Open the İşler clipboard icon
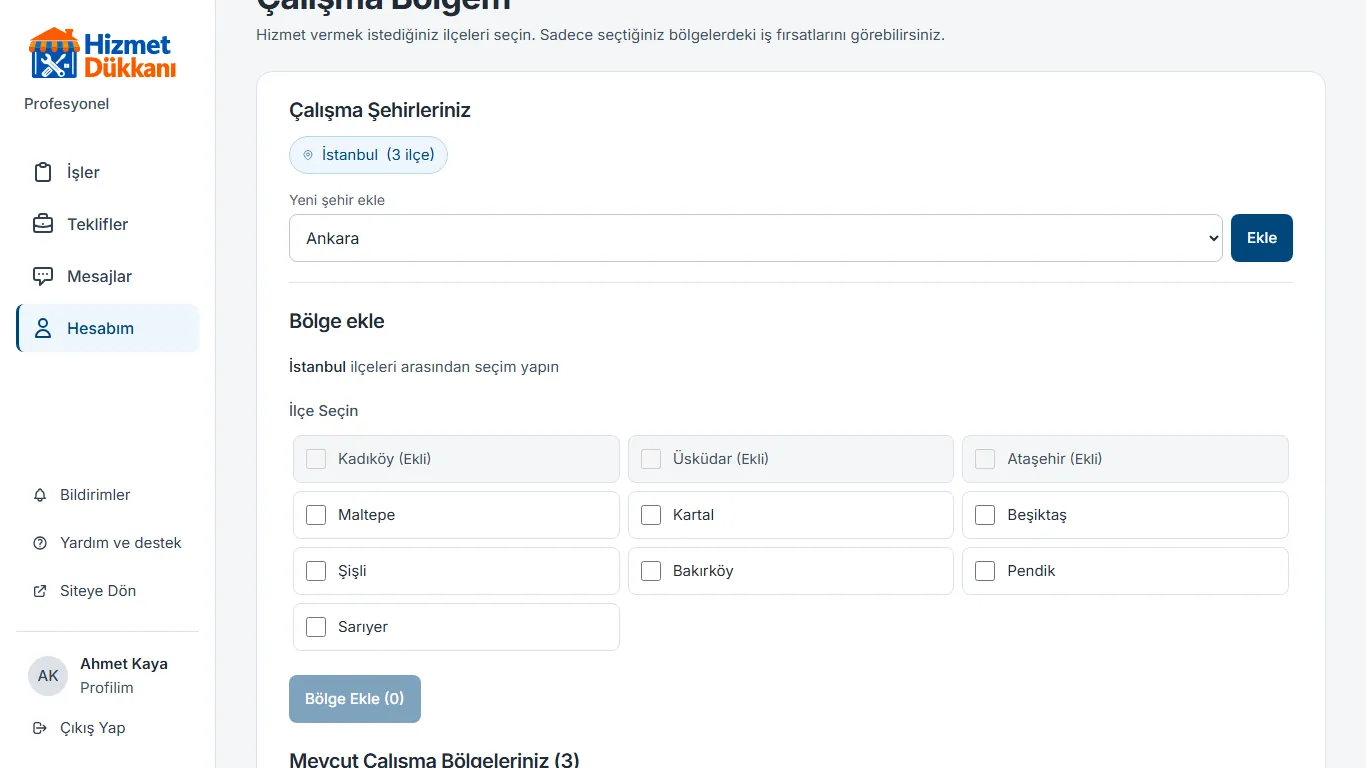Viewport: 1366px width, 768px height. click(x=43, y=172)
